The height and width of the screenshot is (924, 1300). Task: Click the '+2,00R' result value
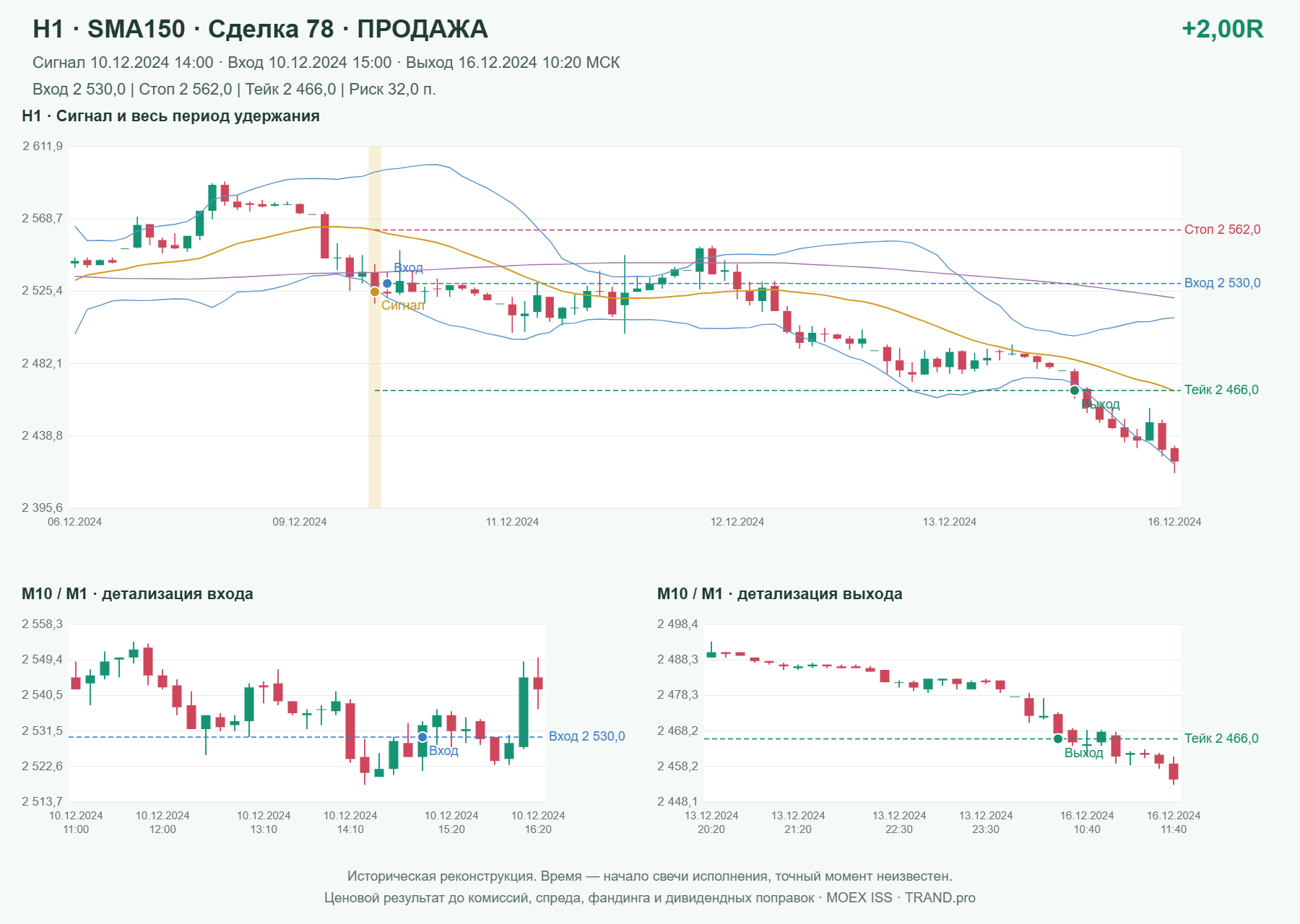pyautogui.click(x=1223, y=29)
